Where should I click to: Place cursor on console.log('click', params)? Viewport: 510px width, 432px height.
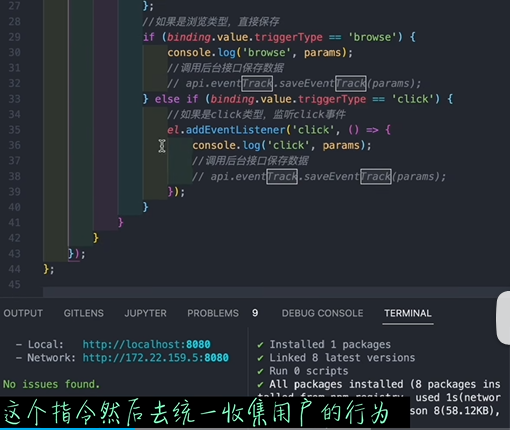point(282,145)
